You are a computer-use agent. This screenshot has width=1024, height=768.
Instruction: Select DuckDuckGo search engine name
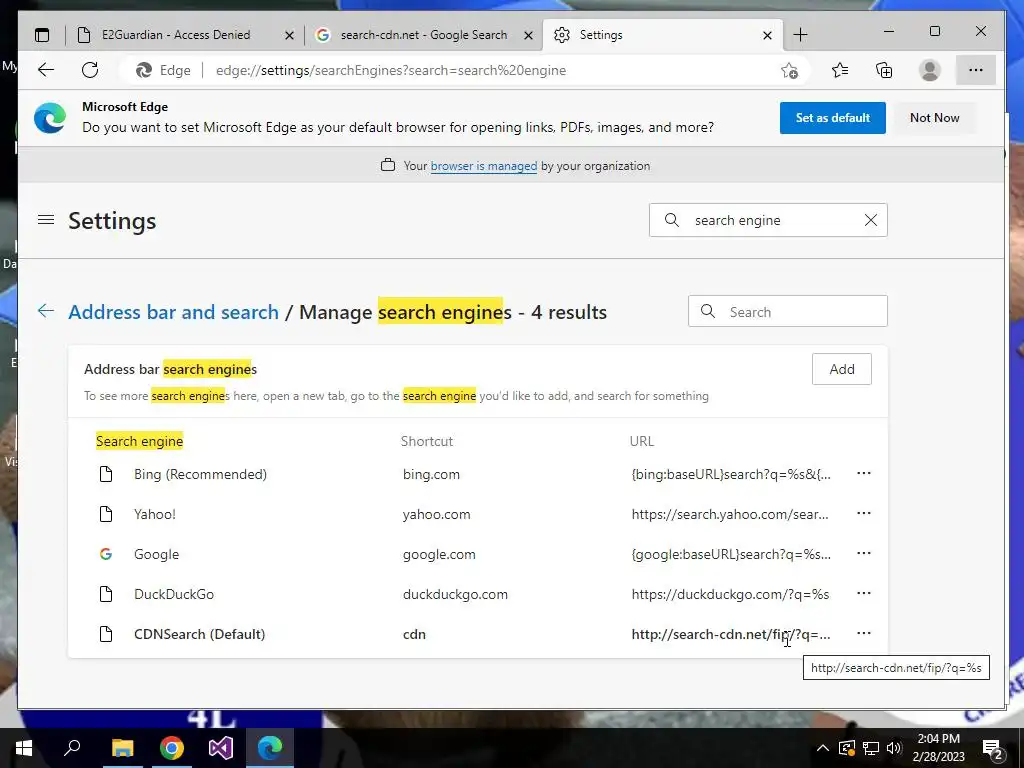click(174, 594)
